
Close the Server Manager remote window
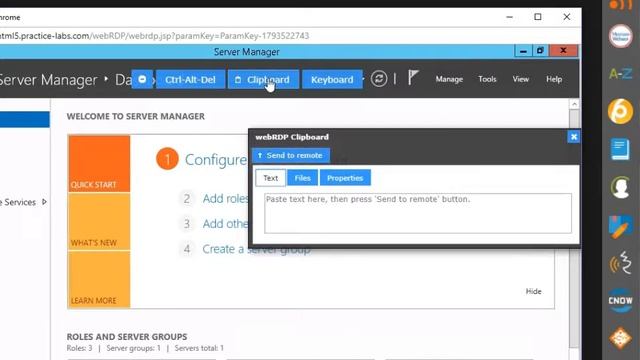[x=563, y=51]
